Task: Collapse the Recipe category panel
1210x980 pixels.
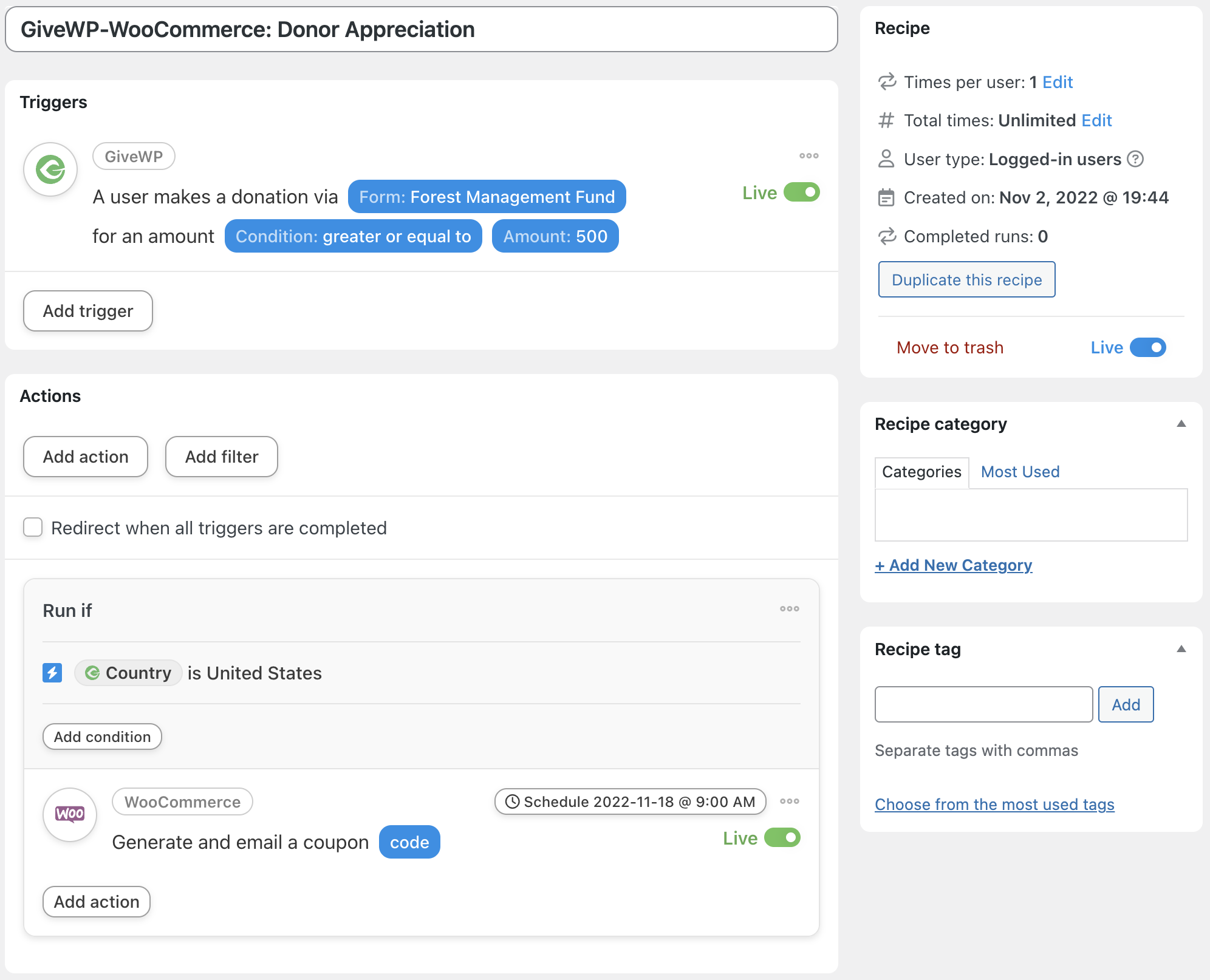Action: click(1181, 424)
